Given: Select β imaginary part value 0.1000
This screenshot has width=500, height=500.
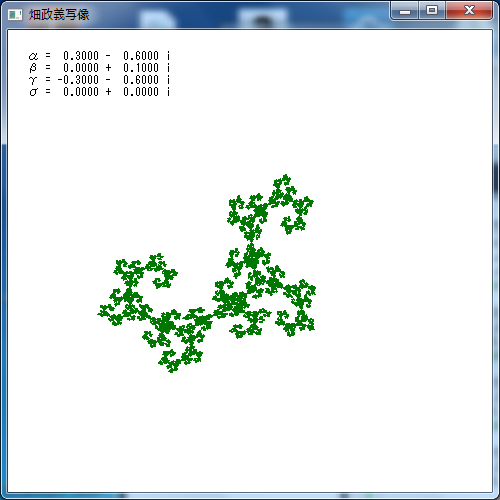Looking at the screenshot, I should (x=141, y=68).
